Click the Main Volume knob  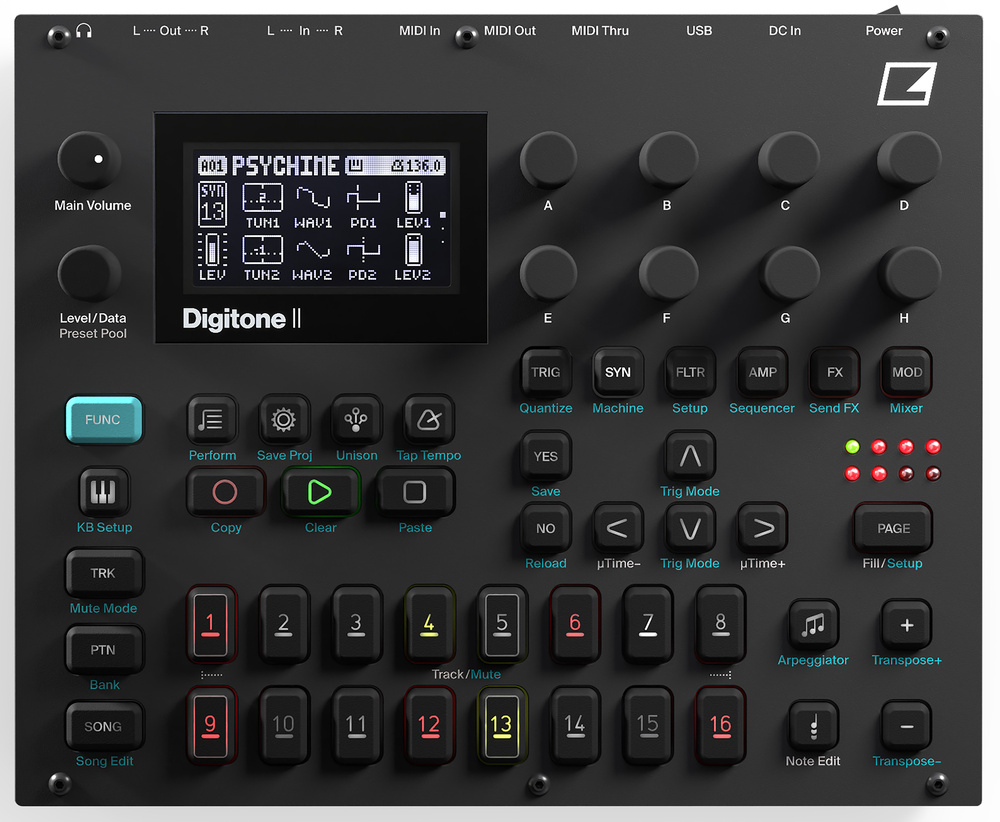point(89,161)
